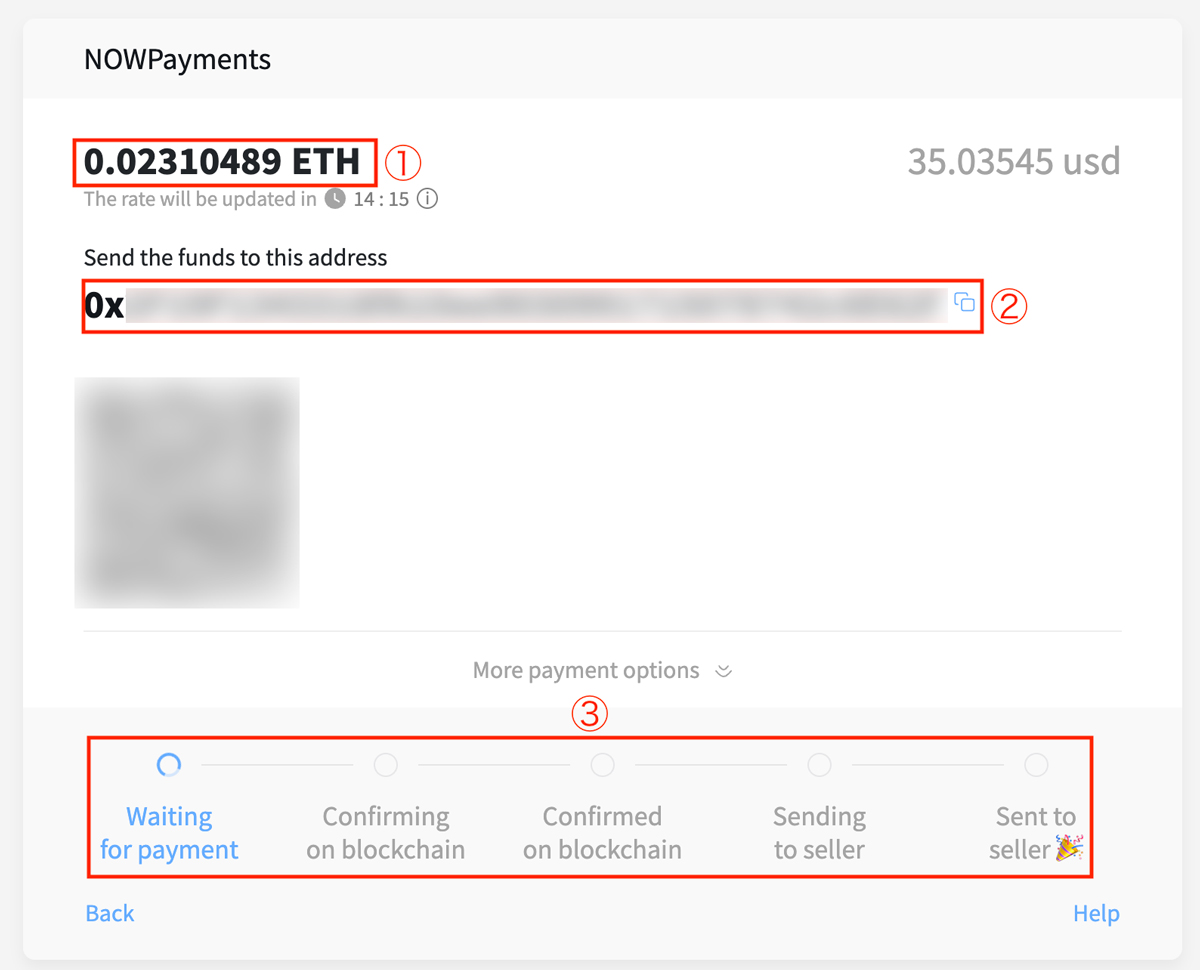Click the NOWPayments header title
1200x970 pixels.
tap(177, 59)
